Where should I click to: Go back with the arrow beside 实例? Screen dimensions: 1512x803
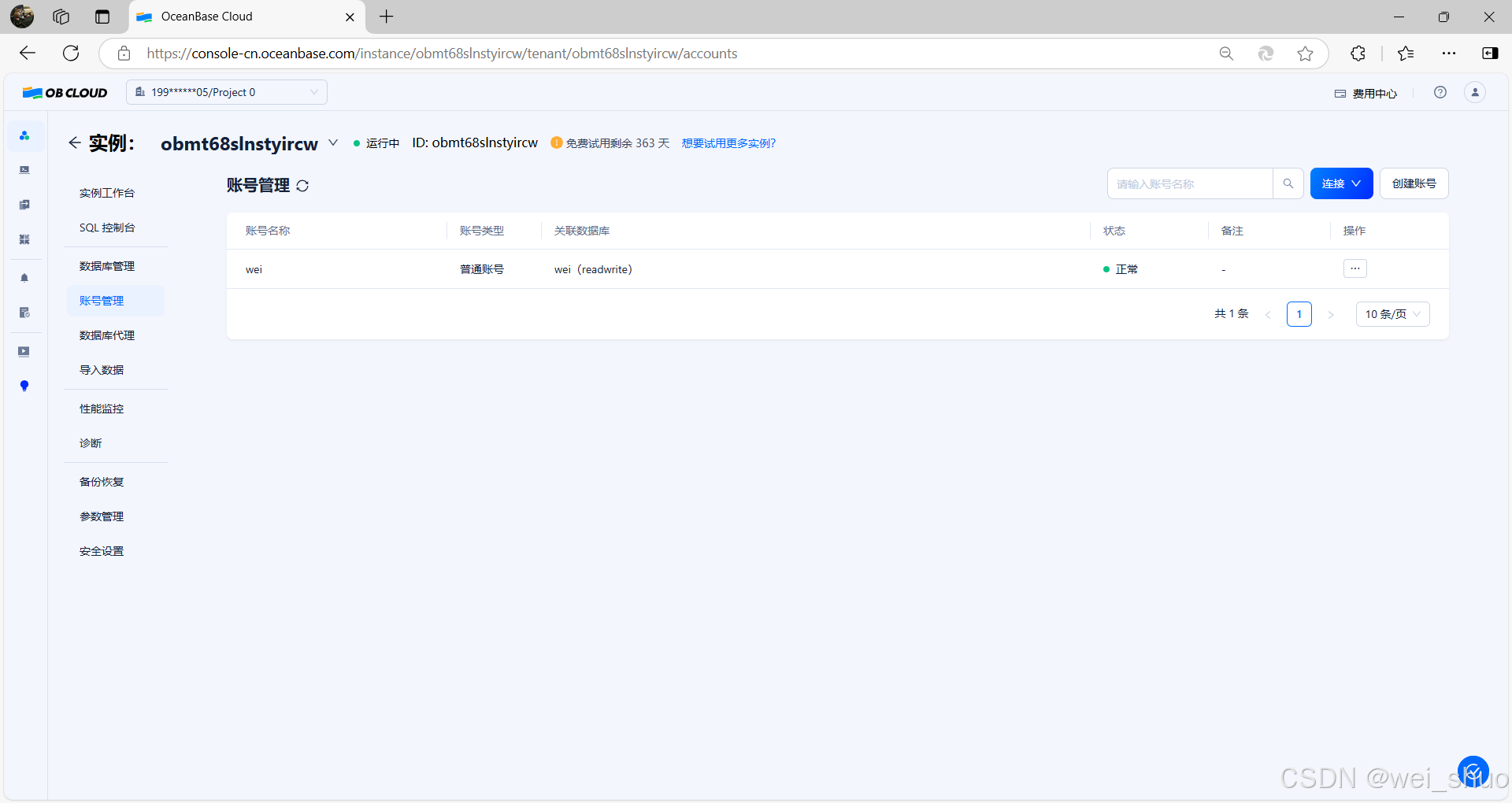tap(74, 142)
